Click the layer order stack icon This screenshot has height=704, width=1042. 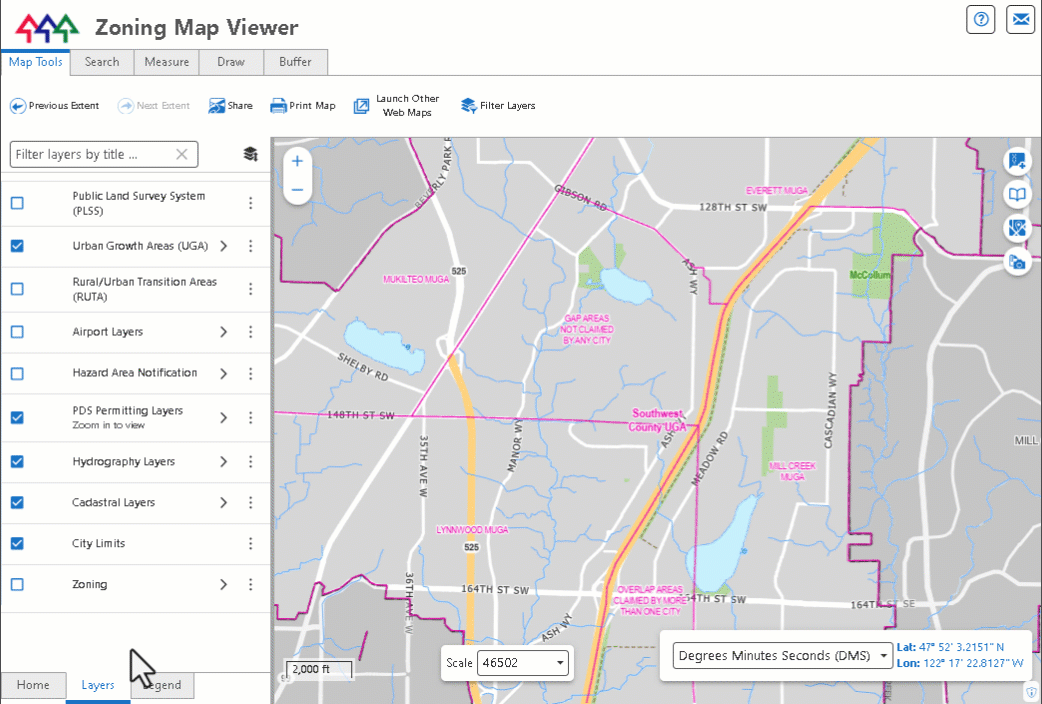tap(251, 154)
